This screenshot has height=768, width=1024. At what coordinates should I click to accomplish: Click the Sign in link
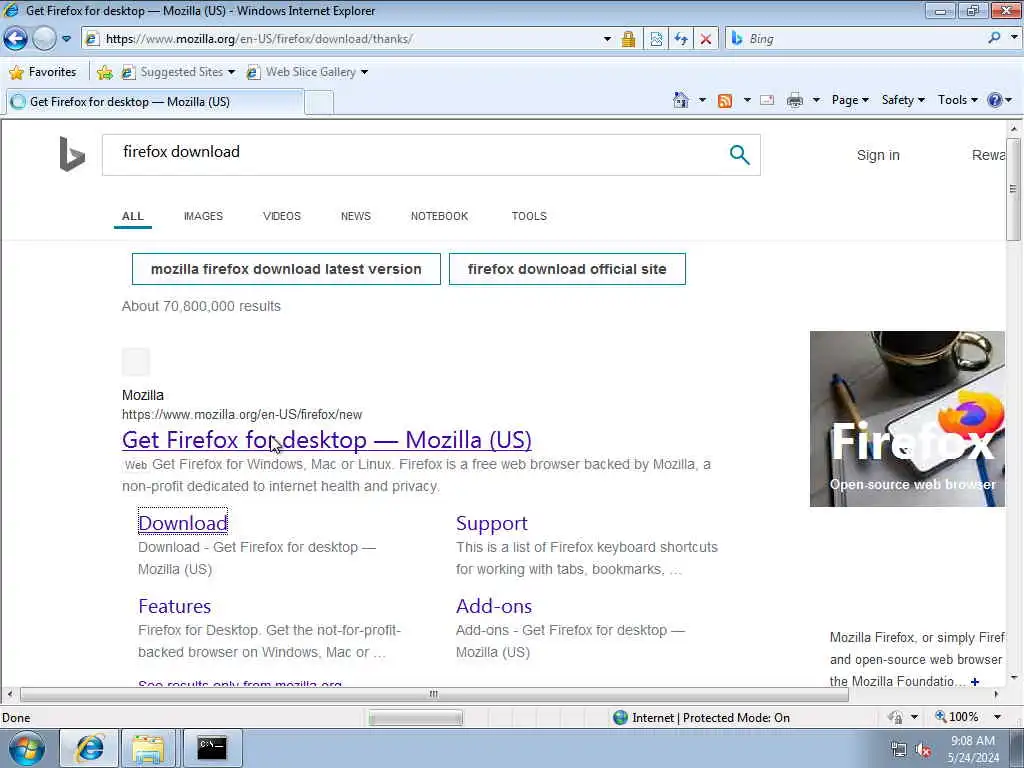click(x=878, y=155)
